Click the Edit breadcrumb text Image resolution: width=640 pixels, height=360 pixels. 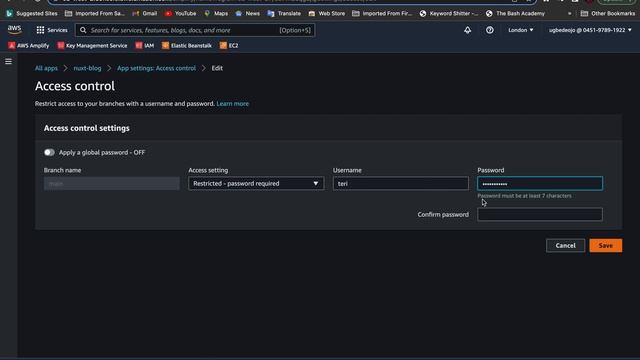point(217,68)
